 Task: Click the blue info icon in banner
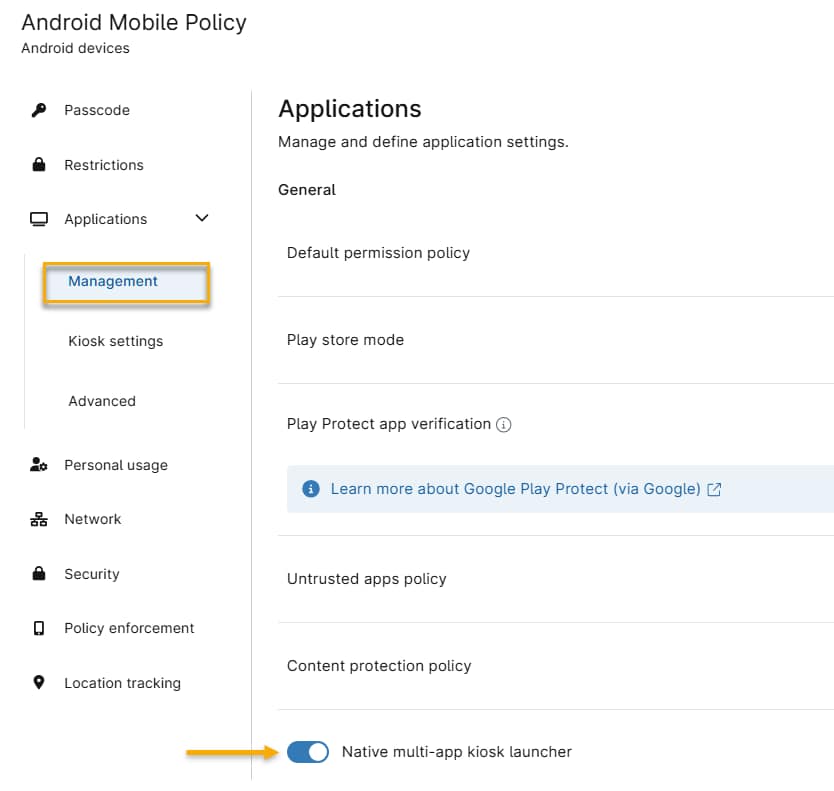[311, 488]
